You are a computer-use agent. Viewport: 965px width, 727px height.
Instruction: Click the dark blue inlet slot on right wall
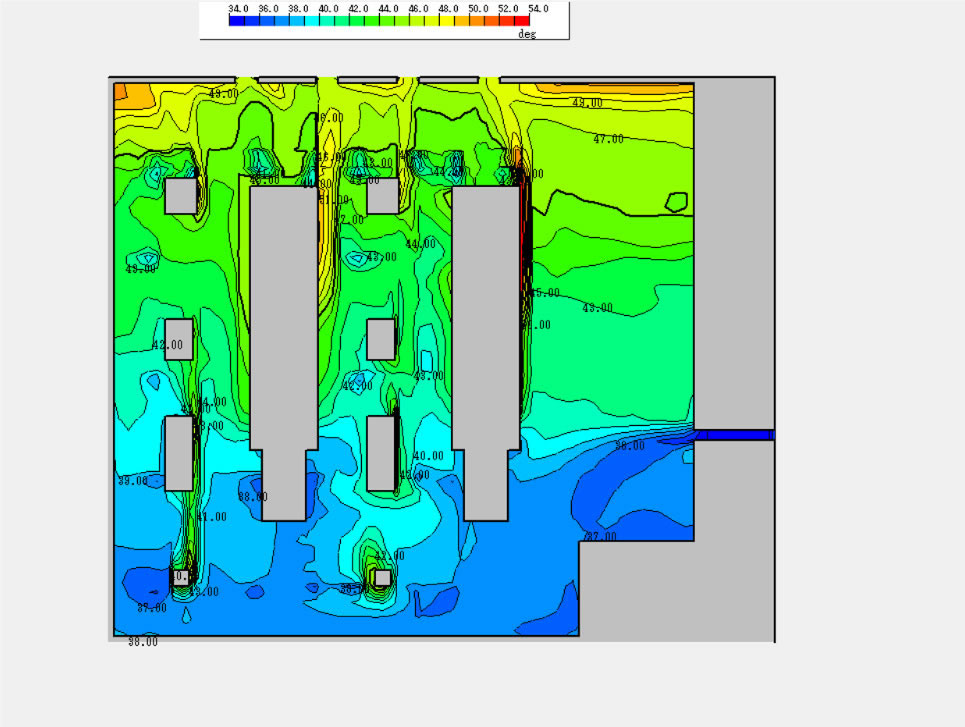735,435
